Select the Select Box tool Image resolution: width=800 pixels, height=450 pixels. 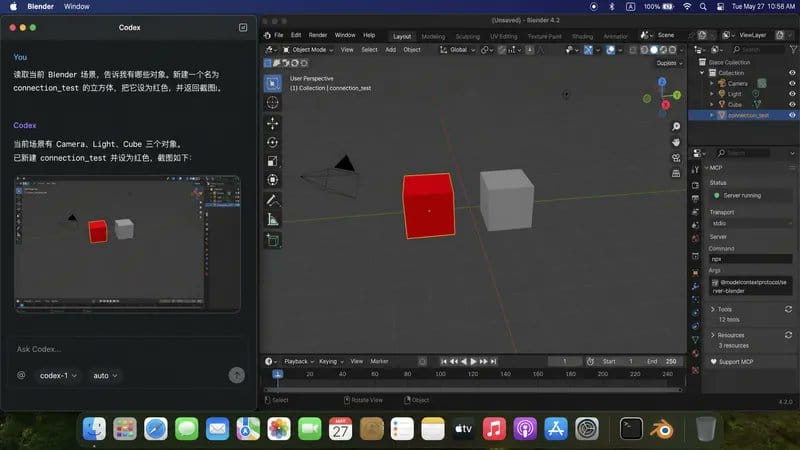point(272,83)
